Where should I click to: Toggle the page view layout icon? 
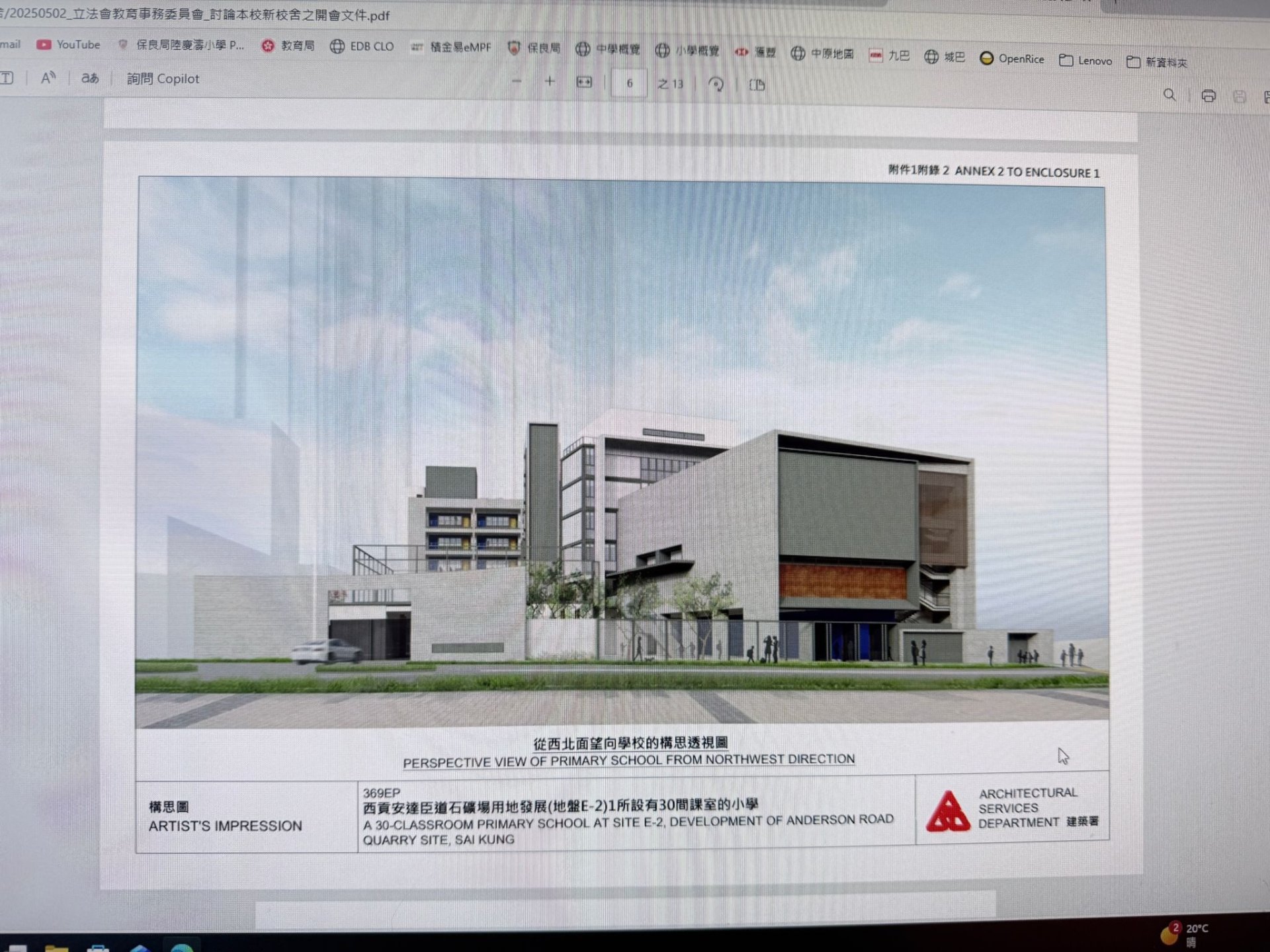click(757, 85)
